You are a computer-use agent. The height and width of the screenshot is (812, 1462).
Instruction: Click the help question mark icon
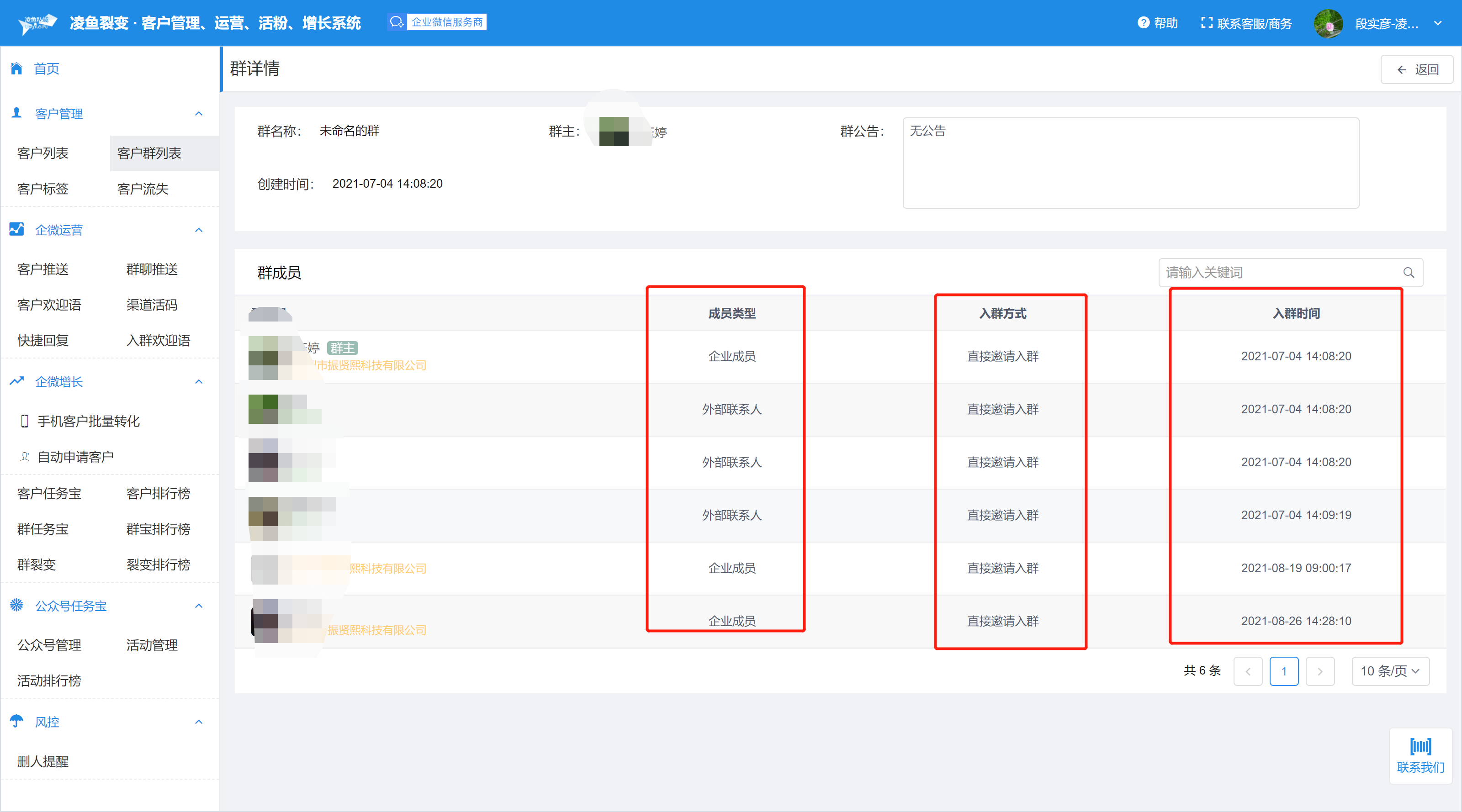click(1143, 23)
